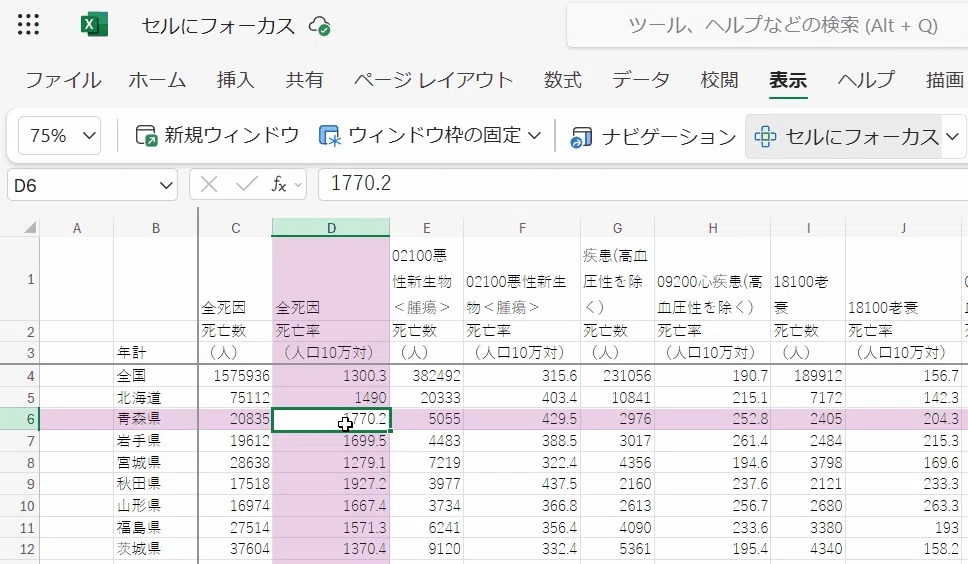
Task: Click the select-all corner triangle
Action: point(30,228)
